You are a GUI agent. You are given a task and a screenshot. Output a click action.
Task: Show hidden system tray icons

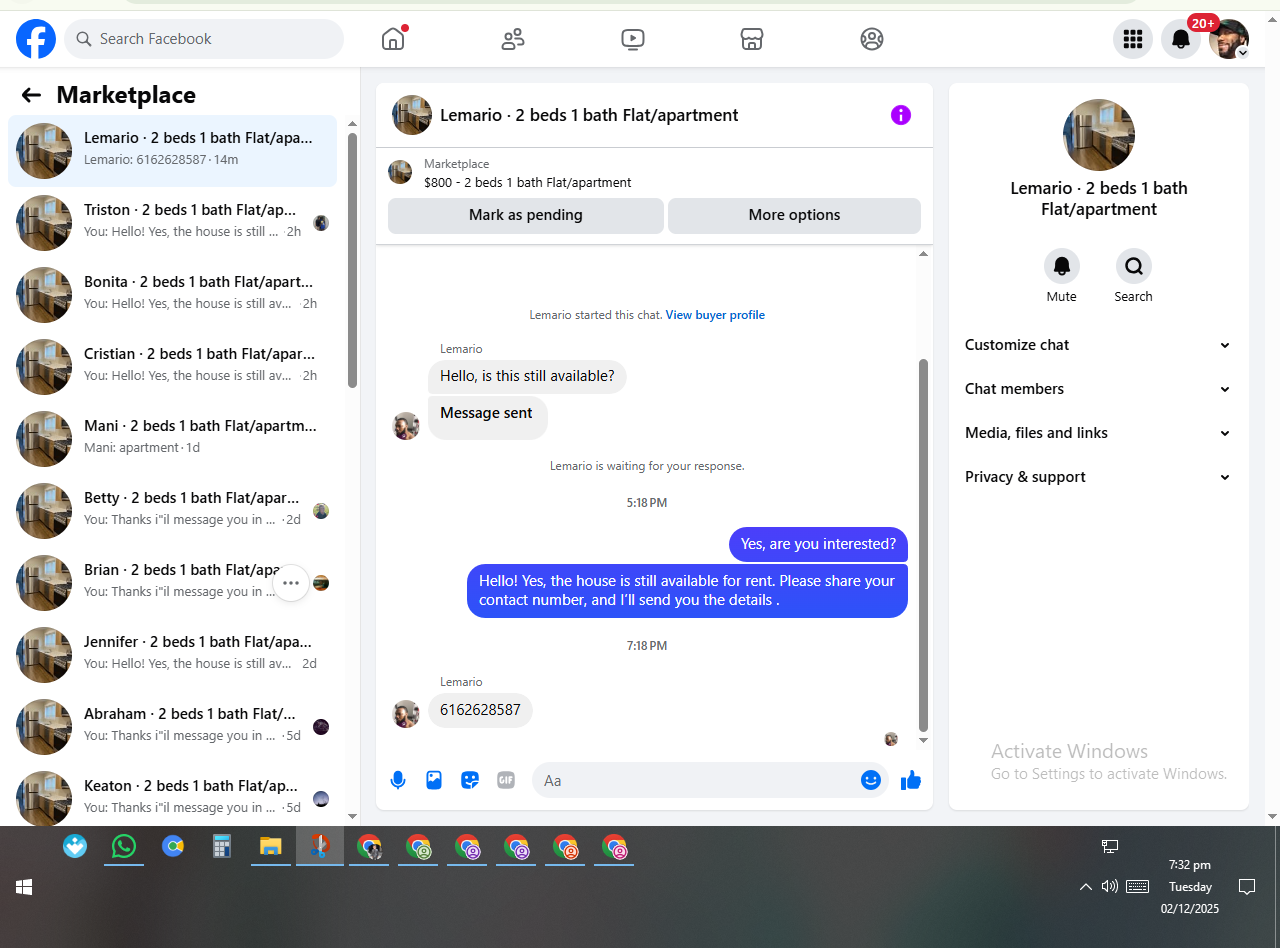point(1085,886)
